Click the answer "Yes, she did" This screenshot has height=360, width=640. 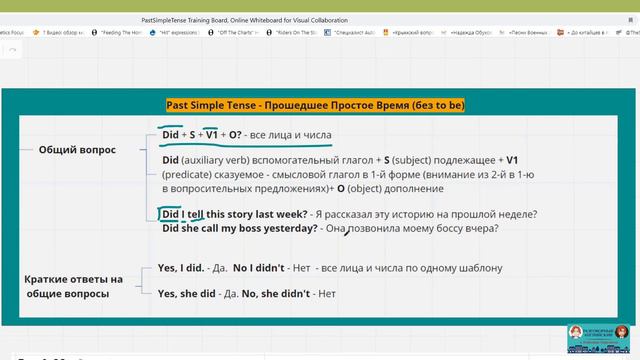click(187, 293)
